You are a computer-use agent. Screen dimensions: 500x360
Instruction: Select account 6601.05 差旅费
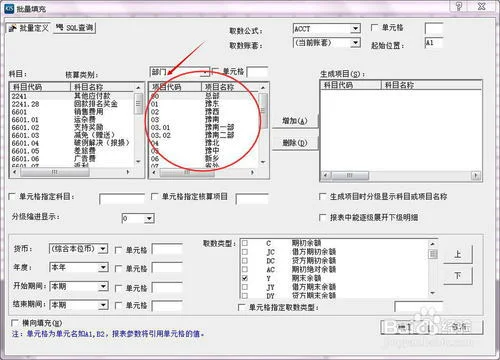pos(72,151)
